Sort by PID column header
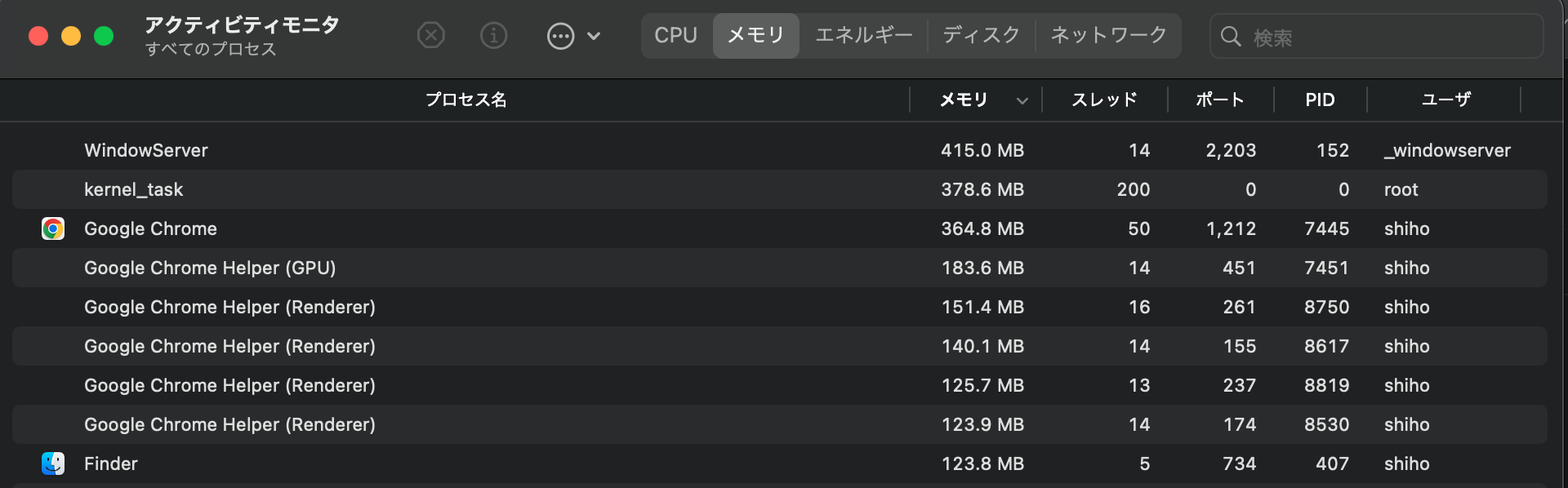 [x=1320, y=100]
